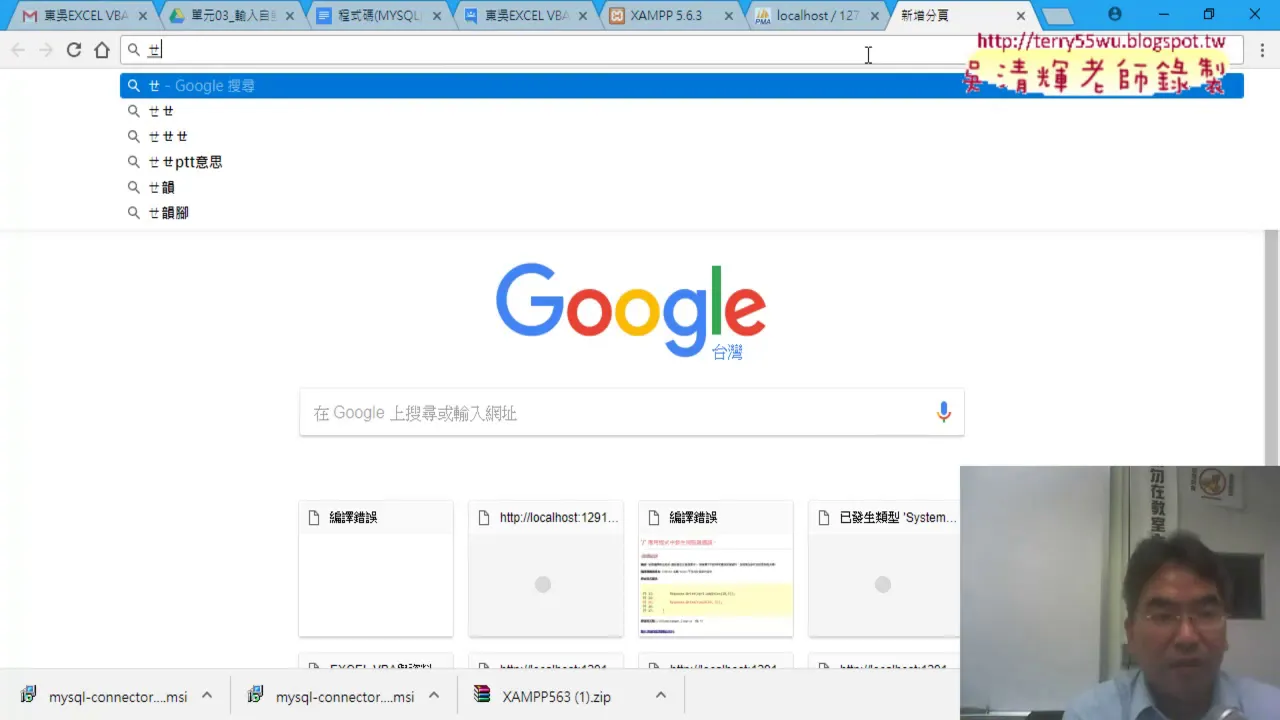This screenshot has height=720, width=1280.
Task: Close the XAMPP 5.6.3 tab
Action: [x=728, y=16]
